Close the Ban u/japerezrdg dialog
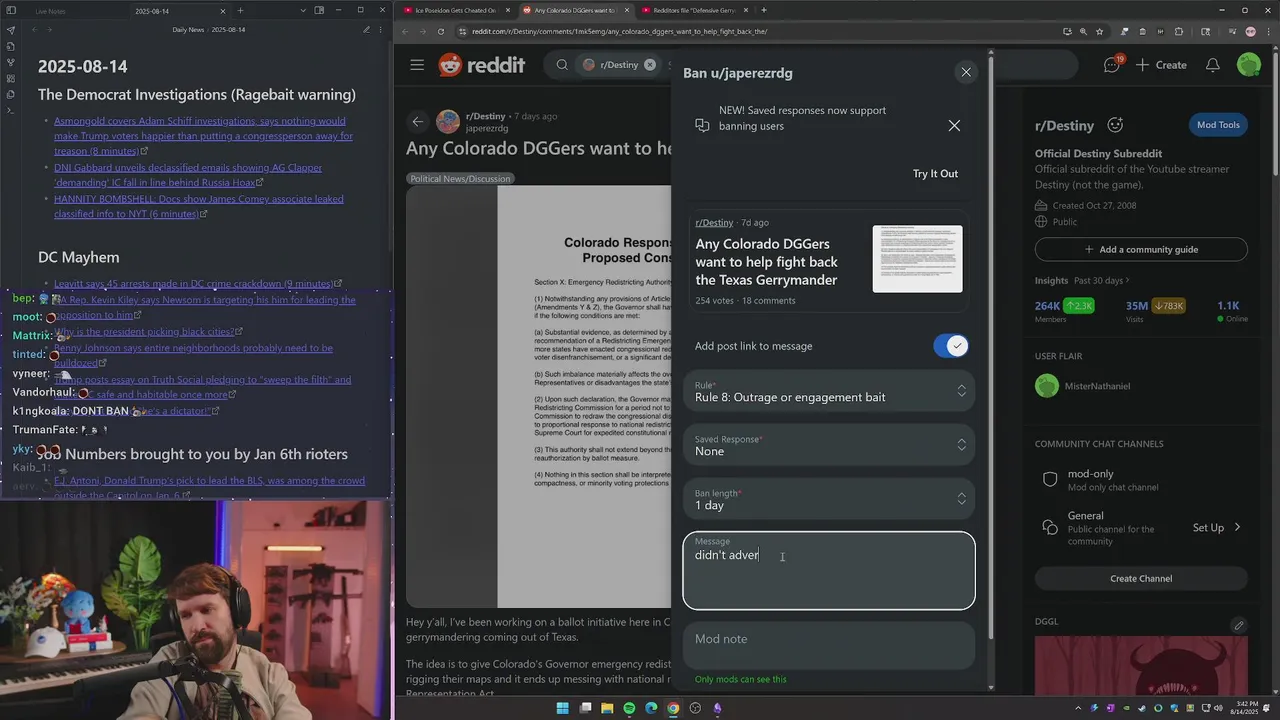The height and width of the screenshot is (720, 1280). click(966, 72)
